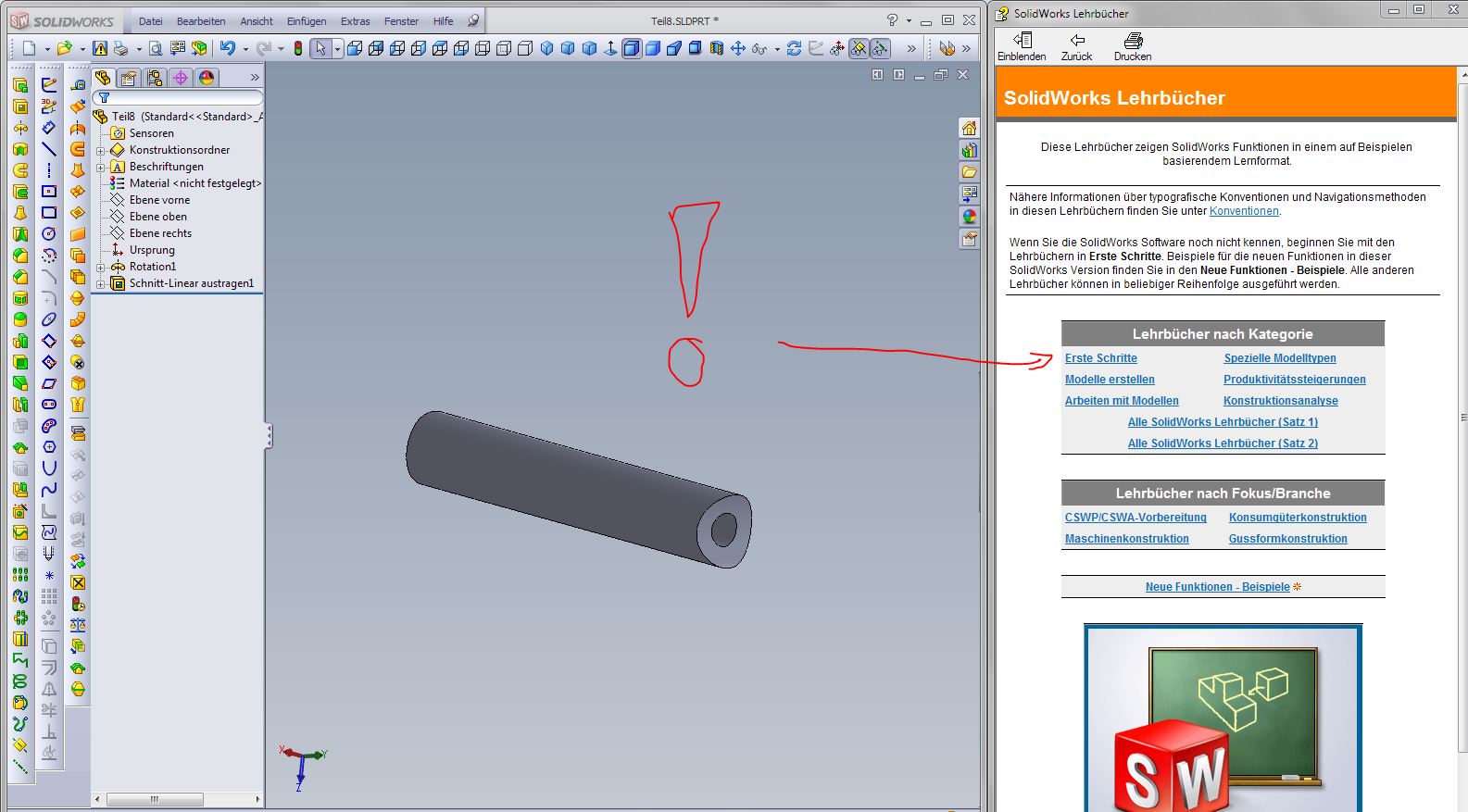Screen dimensions: 1468x812
Task: Open Custom Properties task pane icon
Action: pyautogui.click(x=969, y=239)
